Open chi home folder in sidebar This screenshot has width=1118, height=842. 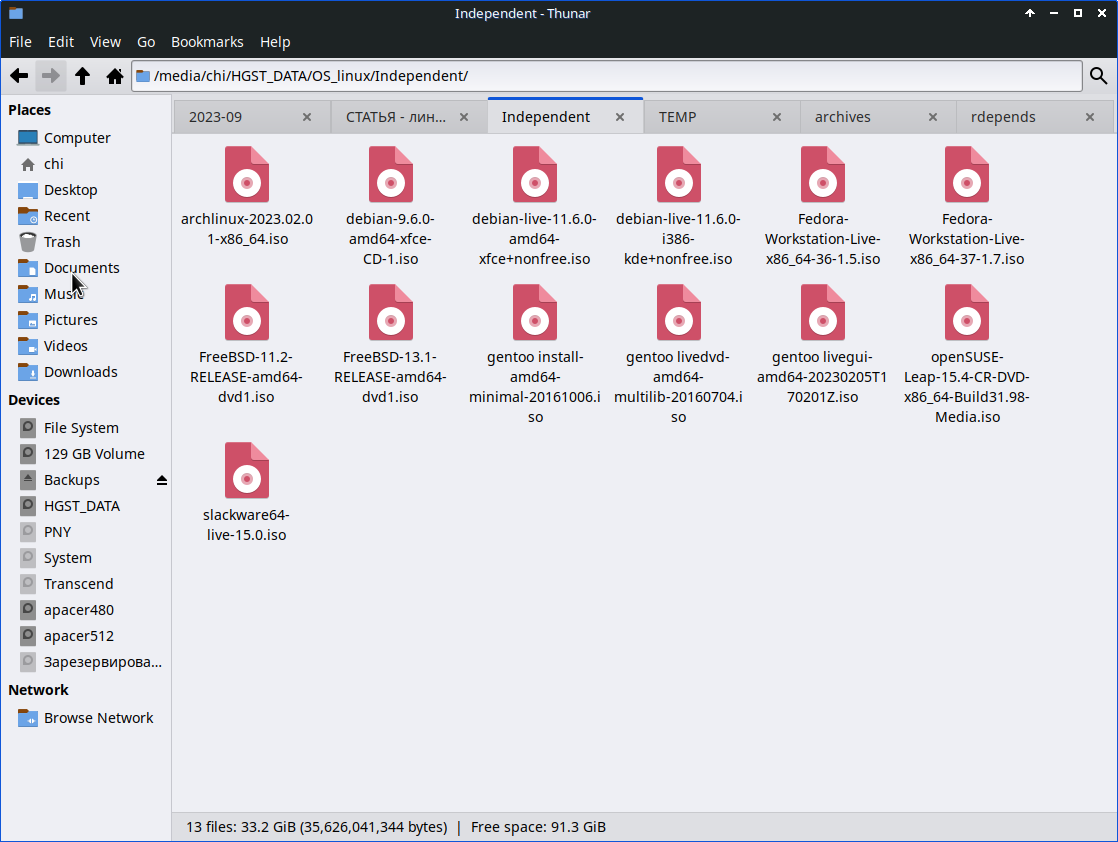(86, 164)
